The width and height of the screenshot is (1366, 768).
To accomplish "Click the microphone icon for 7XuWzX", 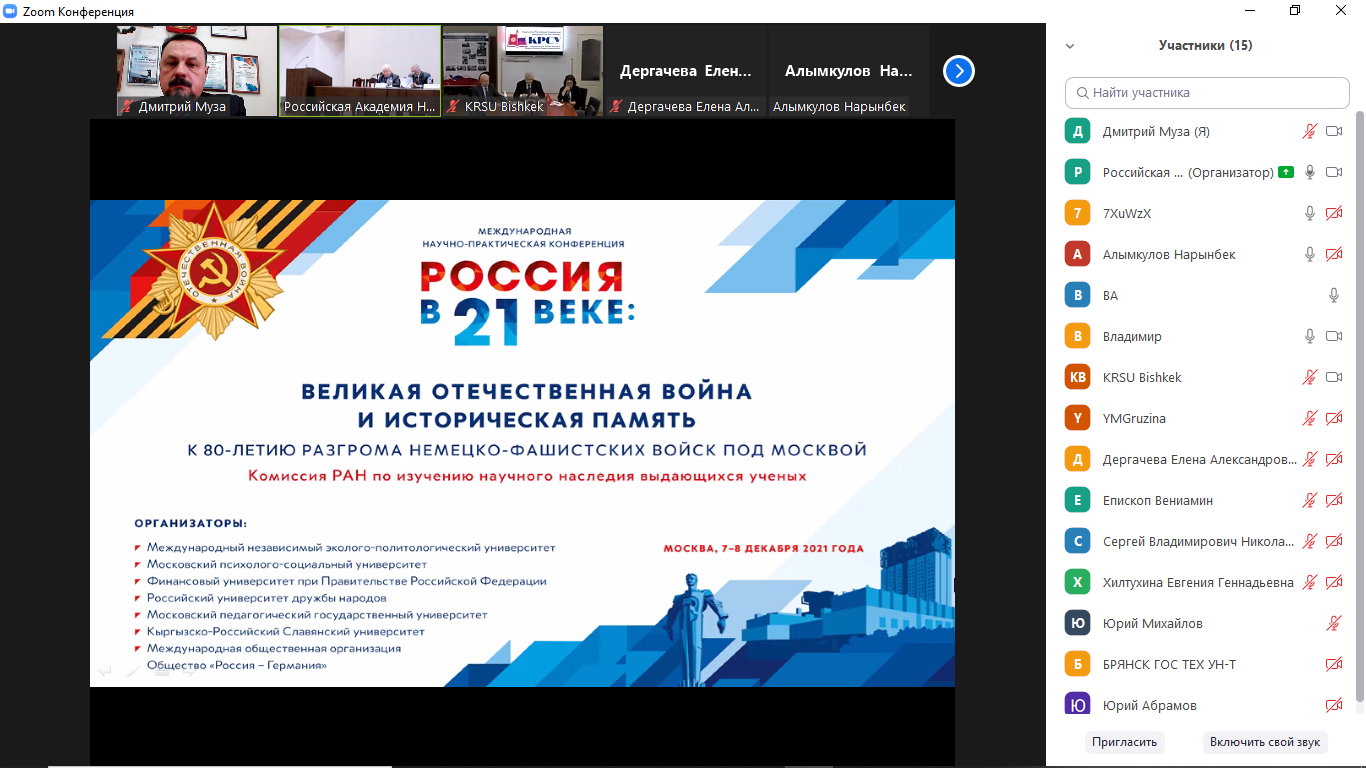I will tap(1310, 213).
